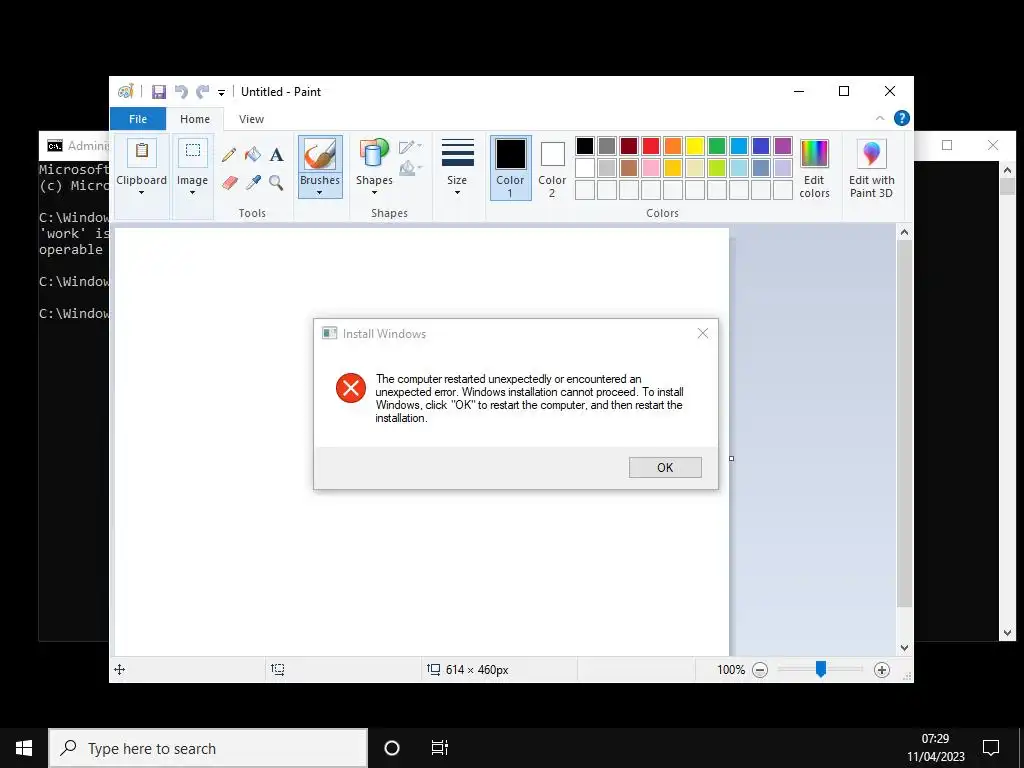Open the File menu
The image size is (1024, 768).
(138, 119)
